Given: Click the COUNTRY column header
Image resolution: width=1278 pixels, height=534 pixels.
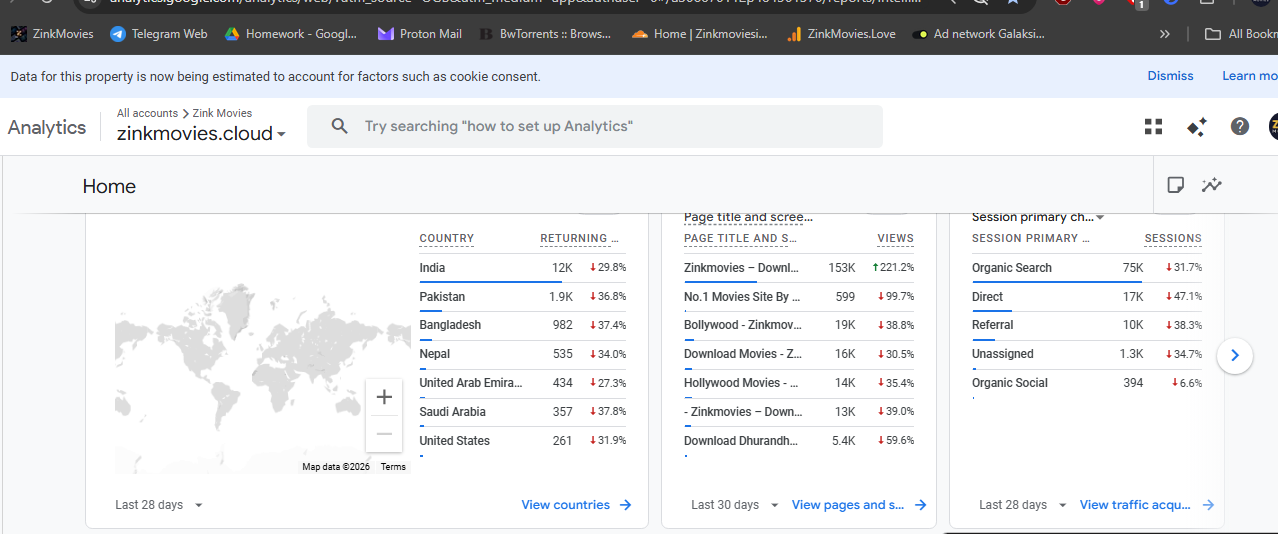Looking at the screenshot, I should point(447,239).
